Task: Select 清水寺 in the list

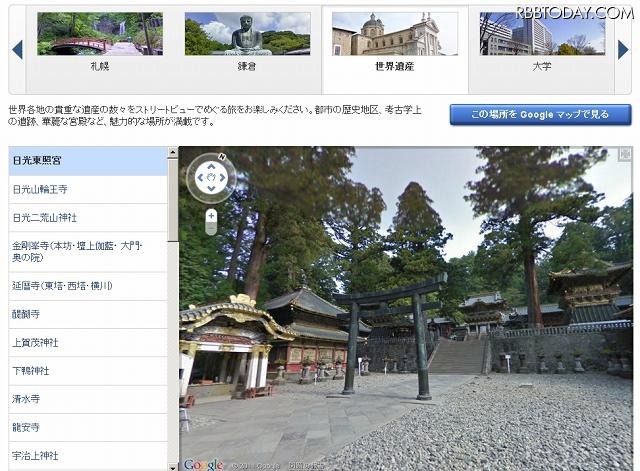Action: coord(88,399)
